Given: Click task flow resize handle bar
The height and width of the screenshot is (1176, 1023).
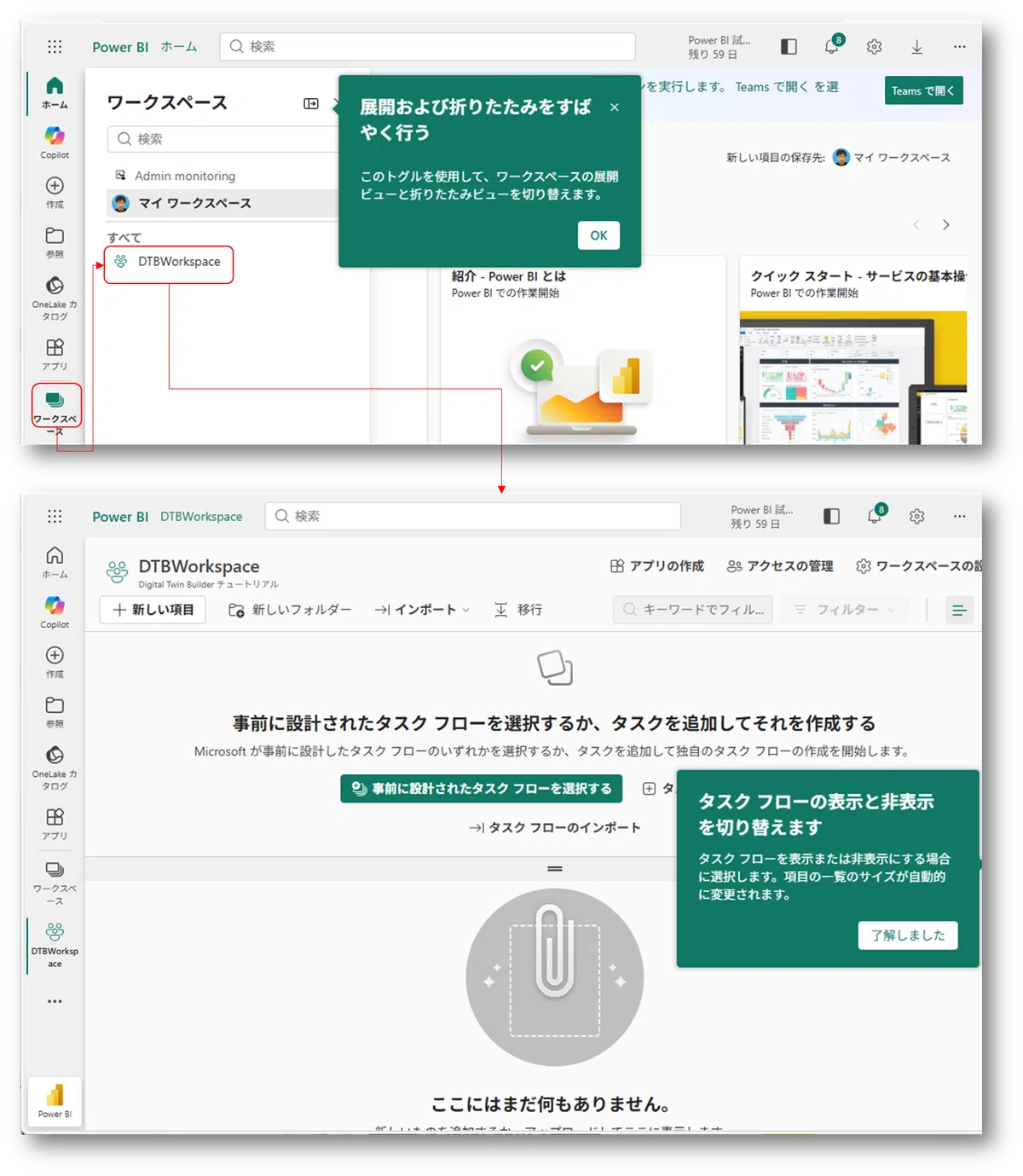Looking at the screenshot, I should [555, 869].
